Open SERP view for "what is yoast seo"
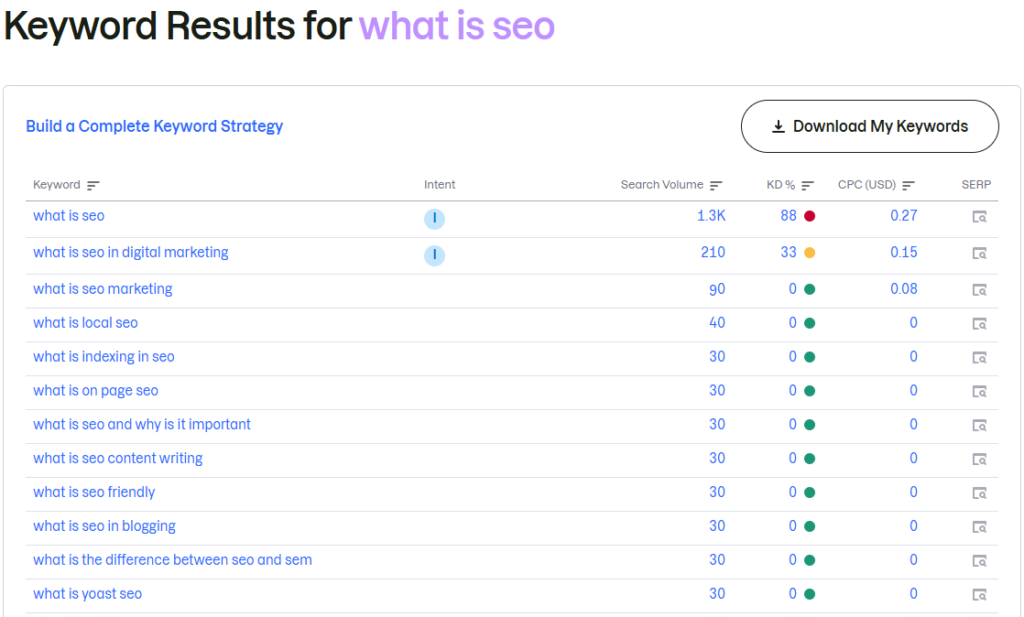The image size is (1024, 617). [978, 593]
